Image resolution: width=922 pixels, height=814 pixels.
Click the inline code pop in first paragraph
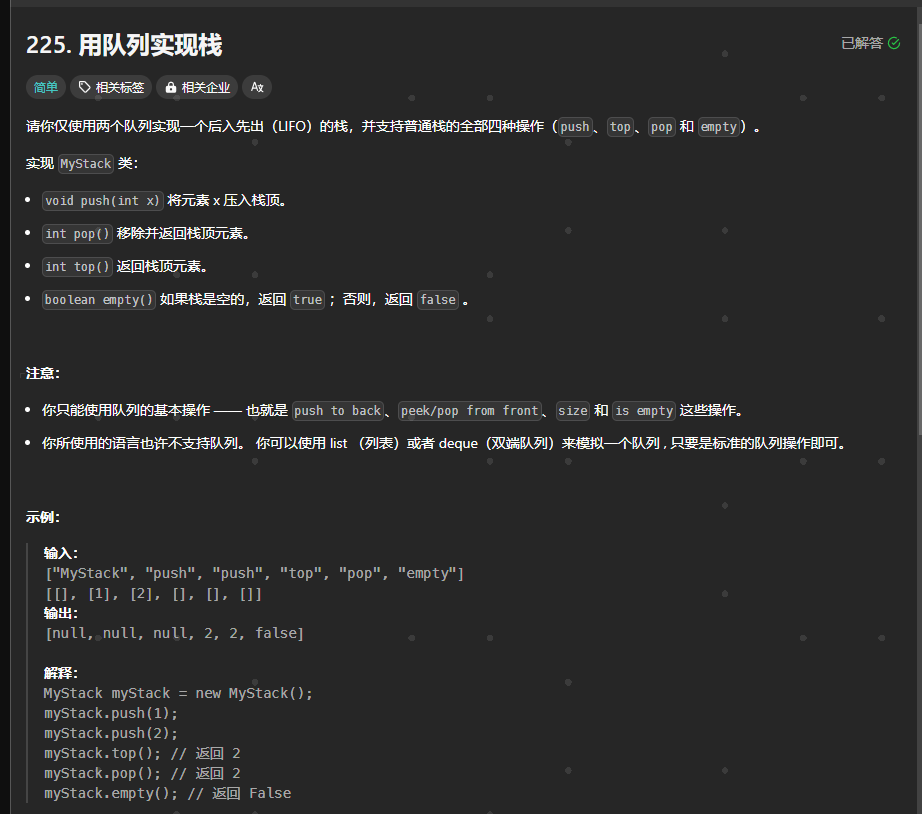[662, 126]
